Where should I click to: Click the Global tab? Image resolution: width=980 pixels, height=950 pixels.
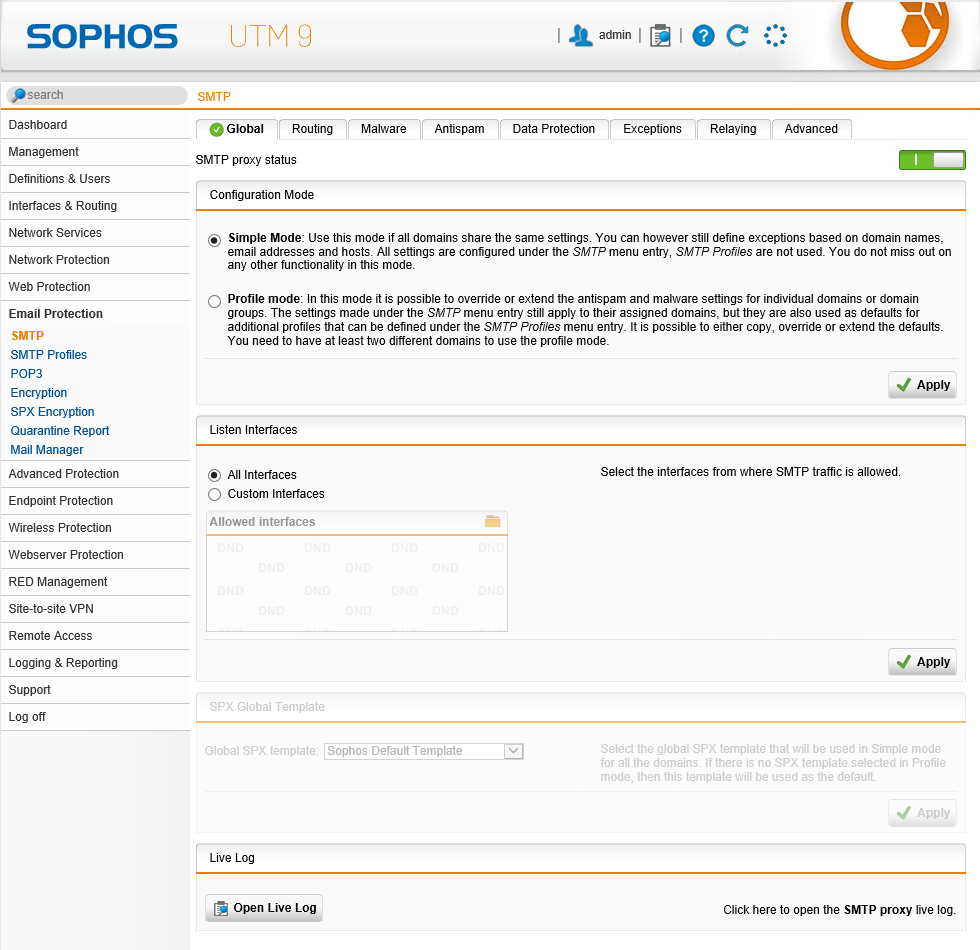tap(237, 129)
